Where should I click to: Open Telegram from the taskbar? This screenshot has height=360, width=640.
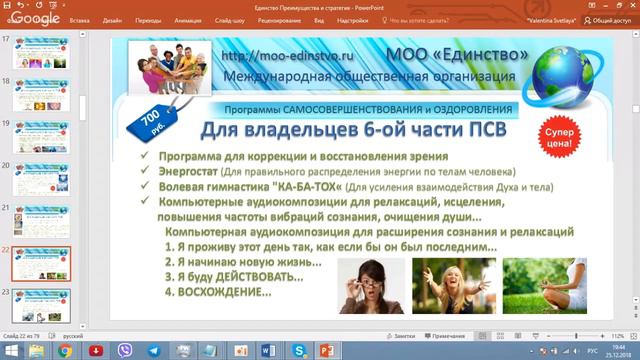tap(154, 351)
